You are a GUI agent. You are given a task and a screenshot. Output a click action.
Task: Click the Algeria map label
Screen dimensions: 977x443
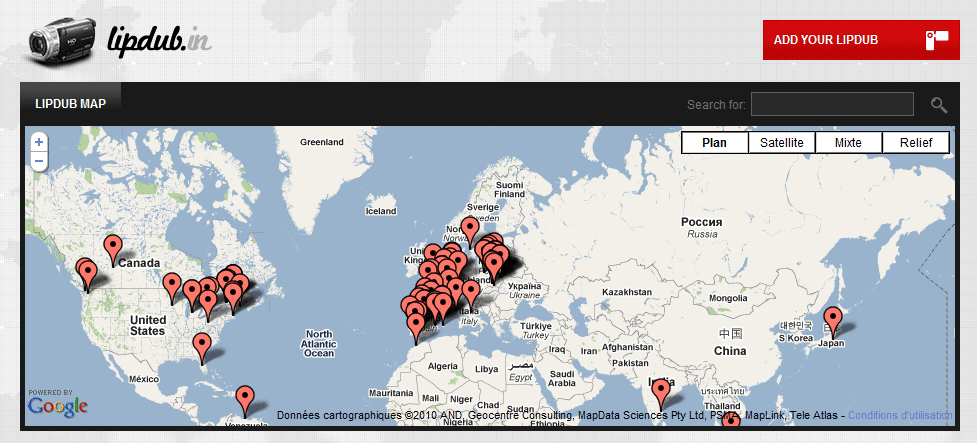pos(443,366)
